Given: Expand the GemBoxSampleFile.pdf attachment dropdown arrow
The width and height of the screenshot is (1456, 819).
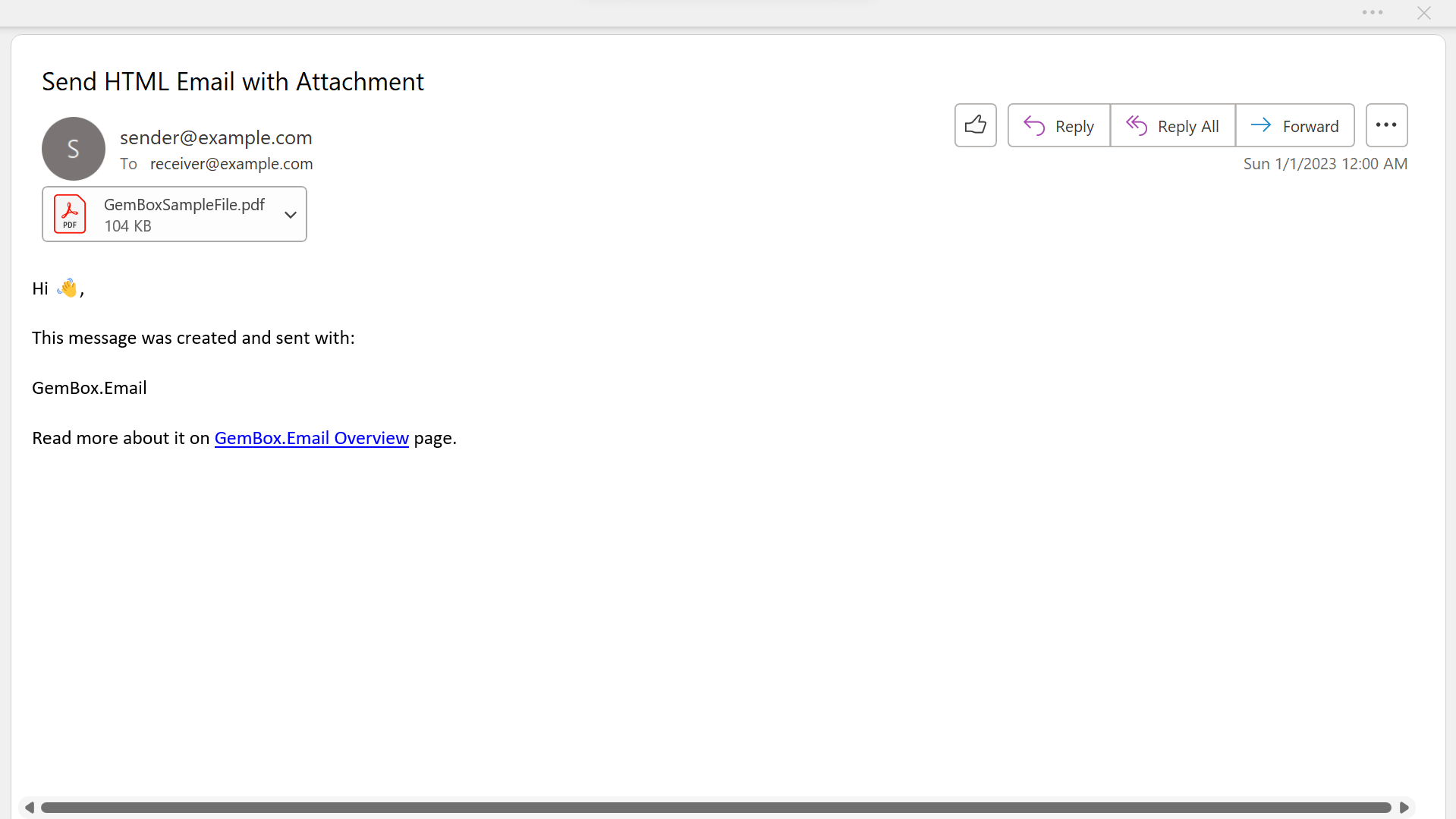Looking at the screenshot, I should tap(290, 215).
